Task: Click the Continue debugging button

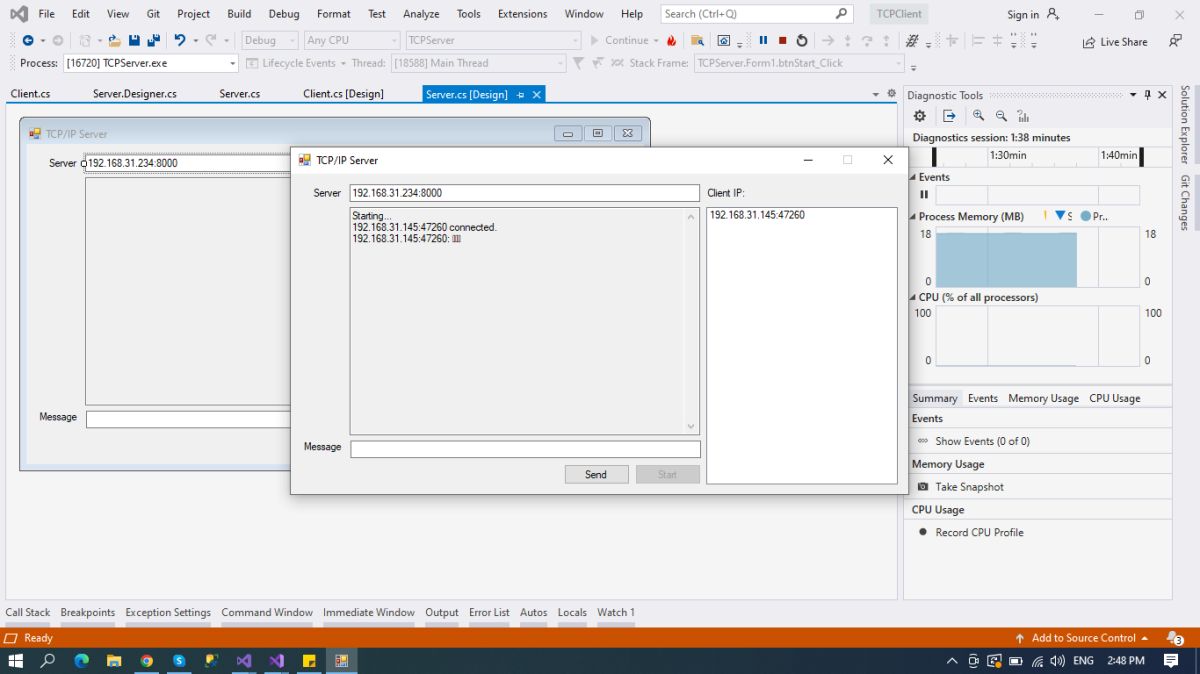Action: click(624, 41)
